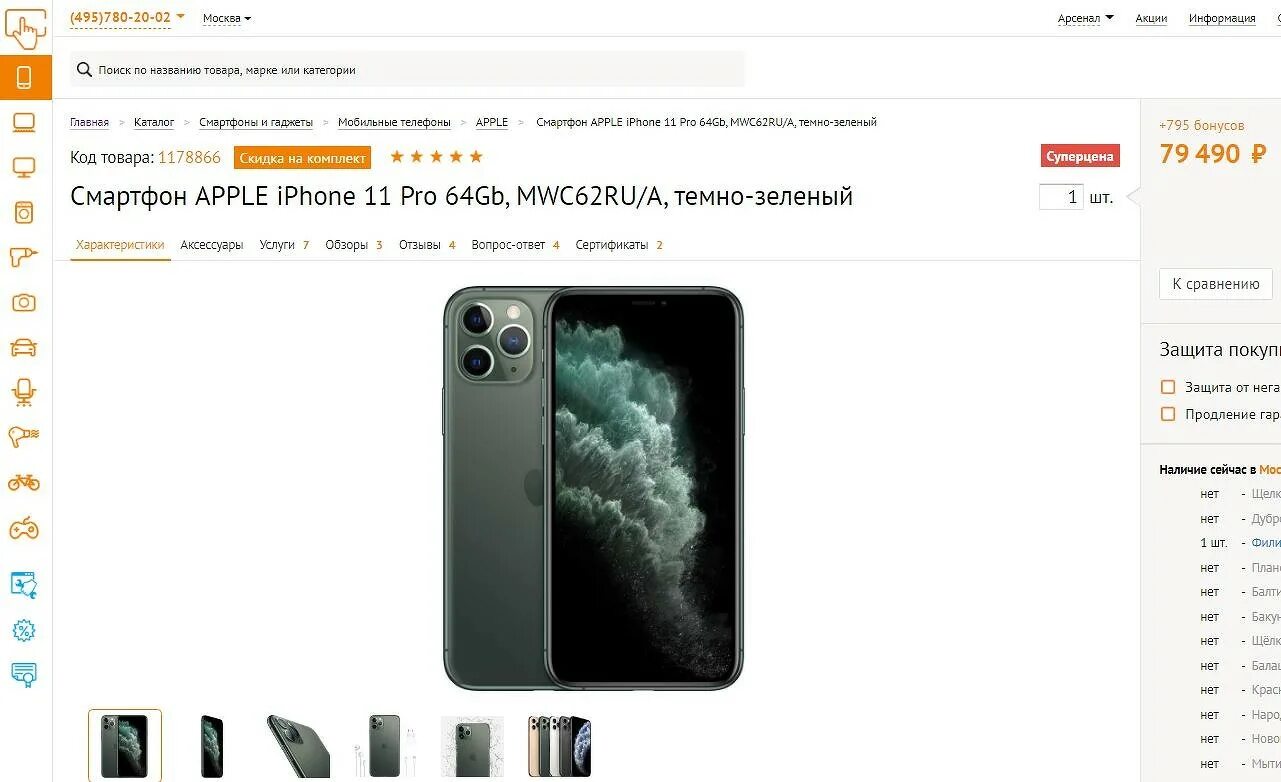Open the Москва city selector
1281x782 pixels.
[x=227, y=18]
